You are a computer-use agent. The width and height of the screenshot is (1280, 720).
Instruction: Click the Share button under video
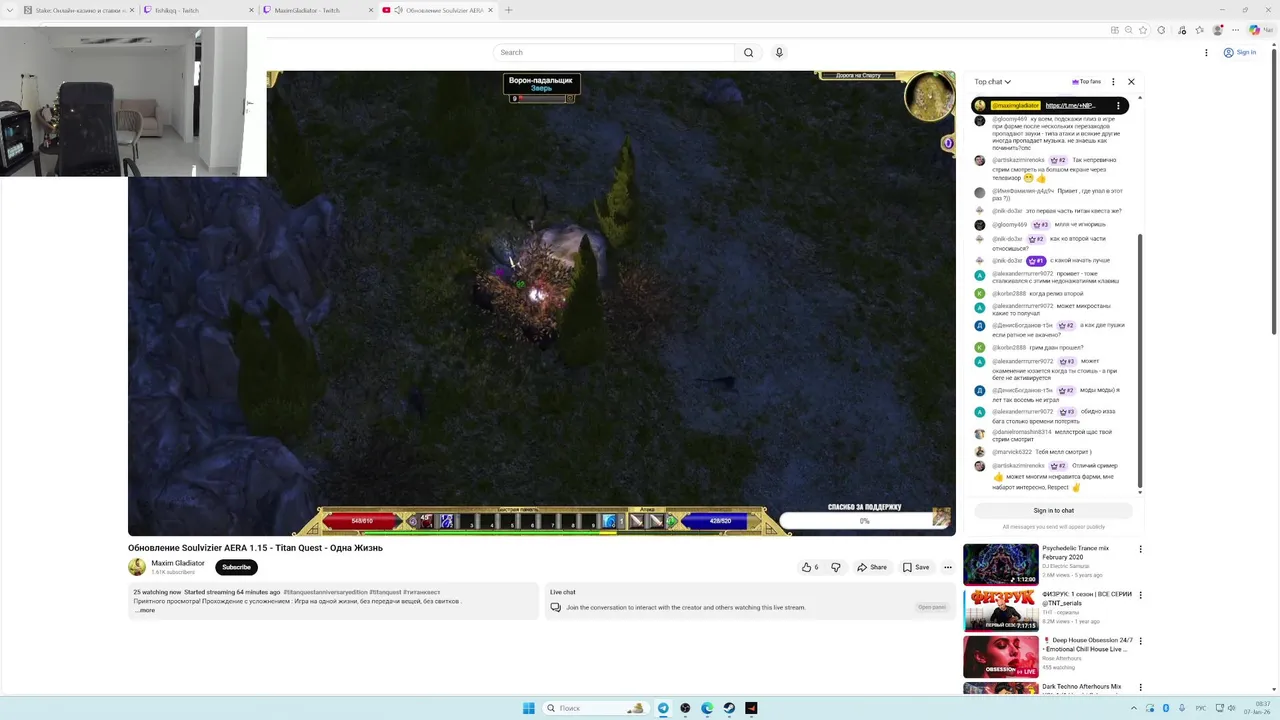(x=871, y=567)
